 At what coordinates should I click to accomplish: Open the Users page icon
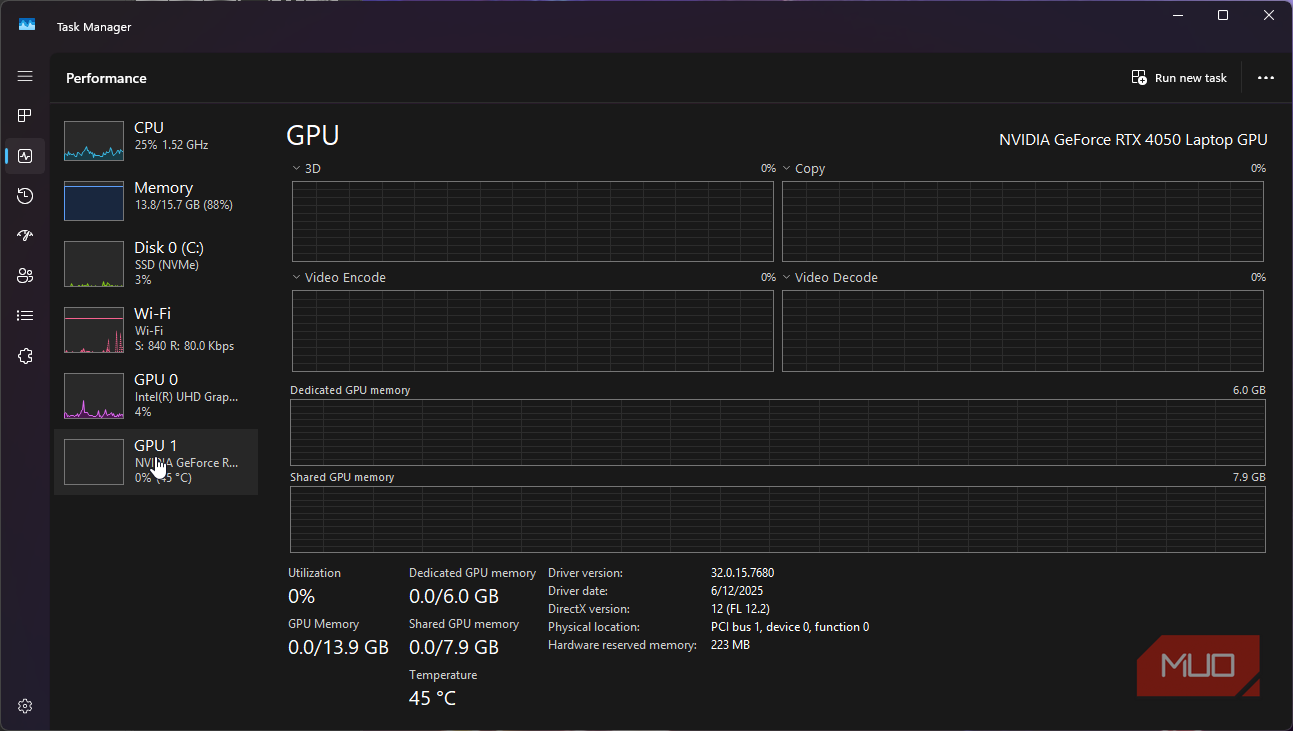(x=25, y=276)
